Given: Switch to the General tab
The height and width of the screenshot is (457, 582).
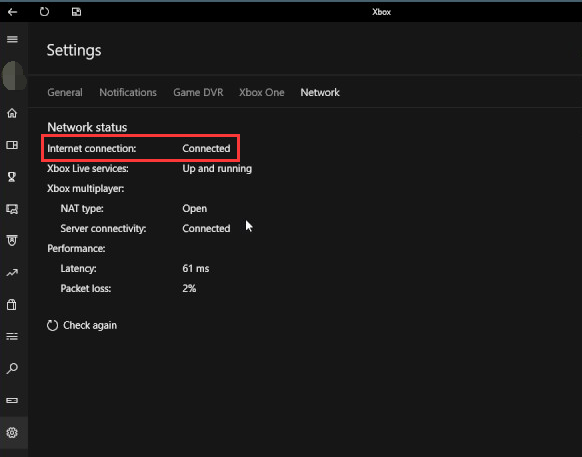Looking at the screenshot, I should point(65,92).
